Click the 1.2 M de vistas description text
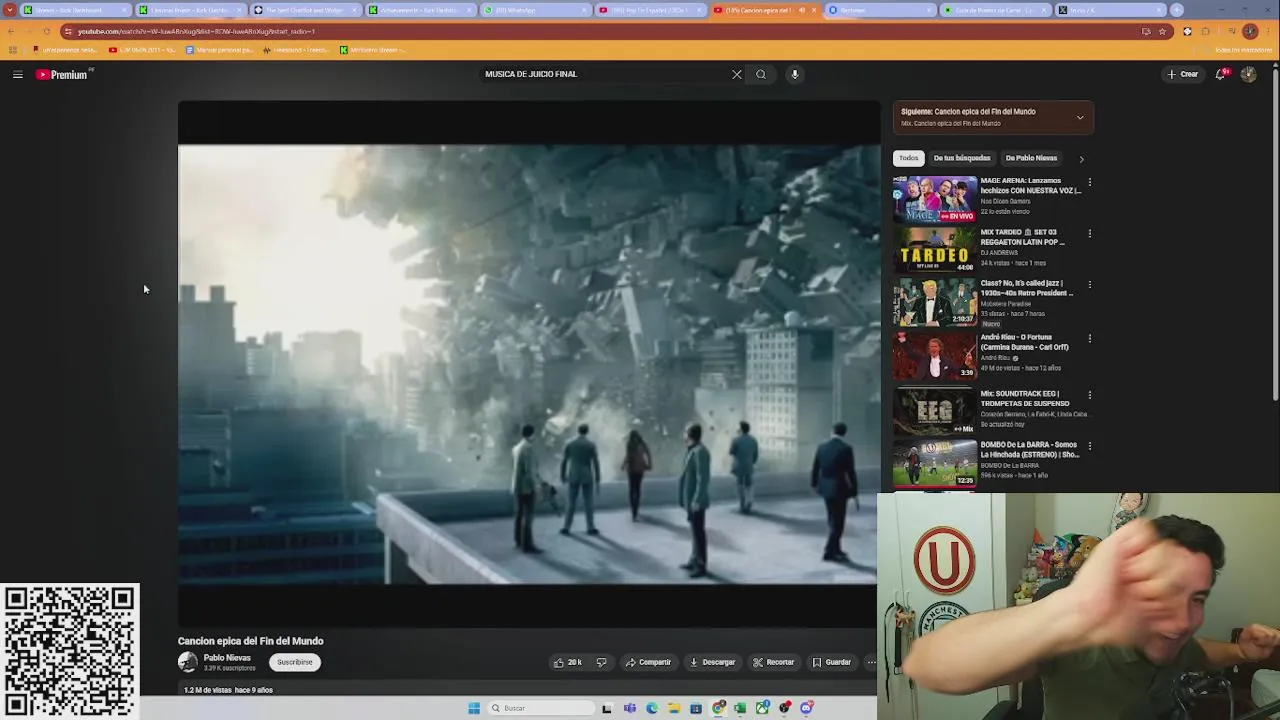 [x=228, y=690]
